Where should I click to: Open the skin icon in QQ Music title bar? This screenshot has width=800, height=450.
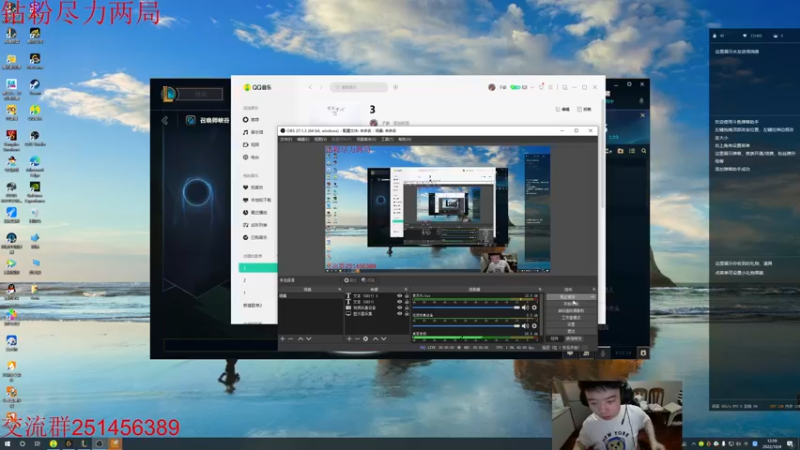(x=541, y=87)
